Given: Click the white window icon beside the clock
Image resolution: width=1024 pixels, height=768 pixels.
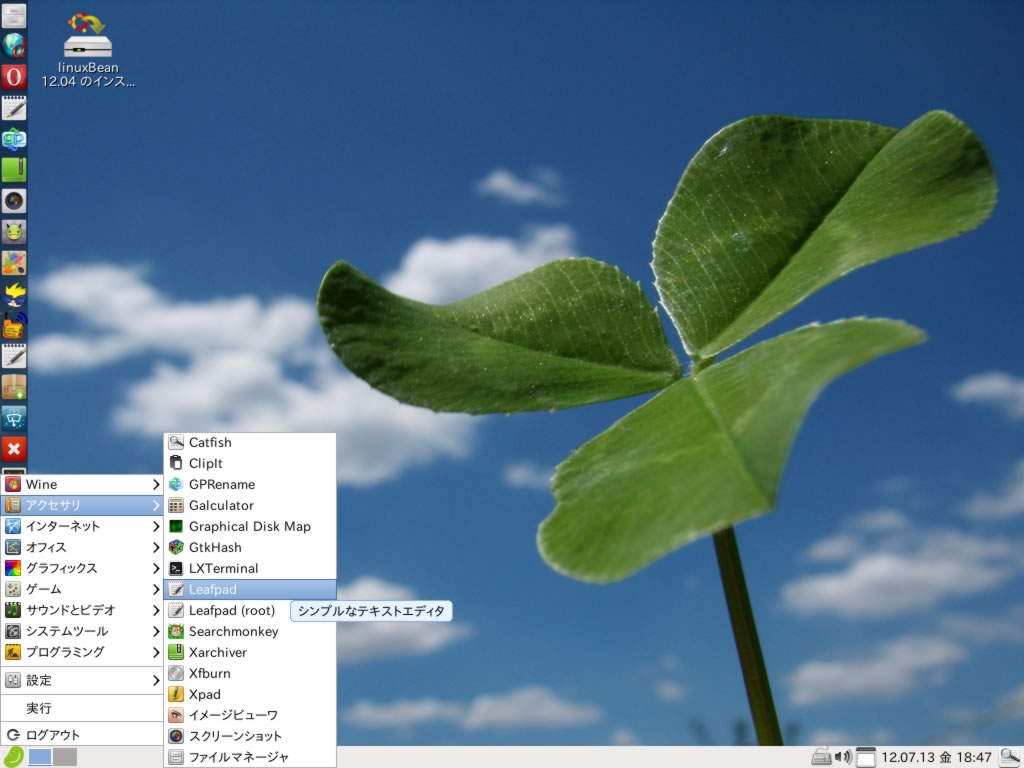Looking at the screenshot, I should point(865,757).
